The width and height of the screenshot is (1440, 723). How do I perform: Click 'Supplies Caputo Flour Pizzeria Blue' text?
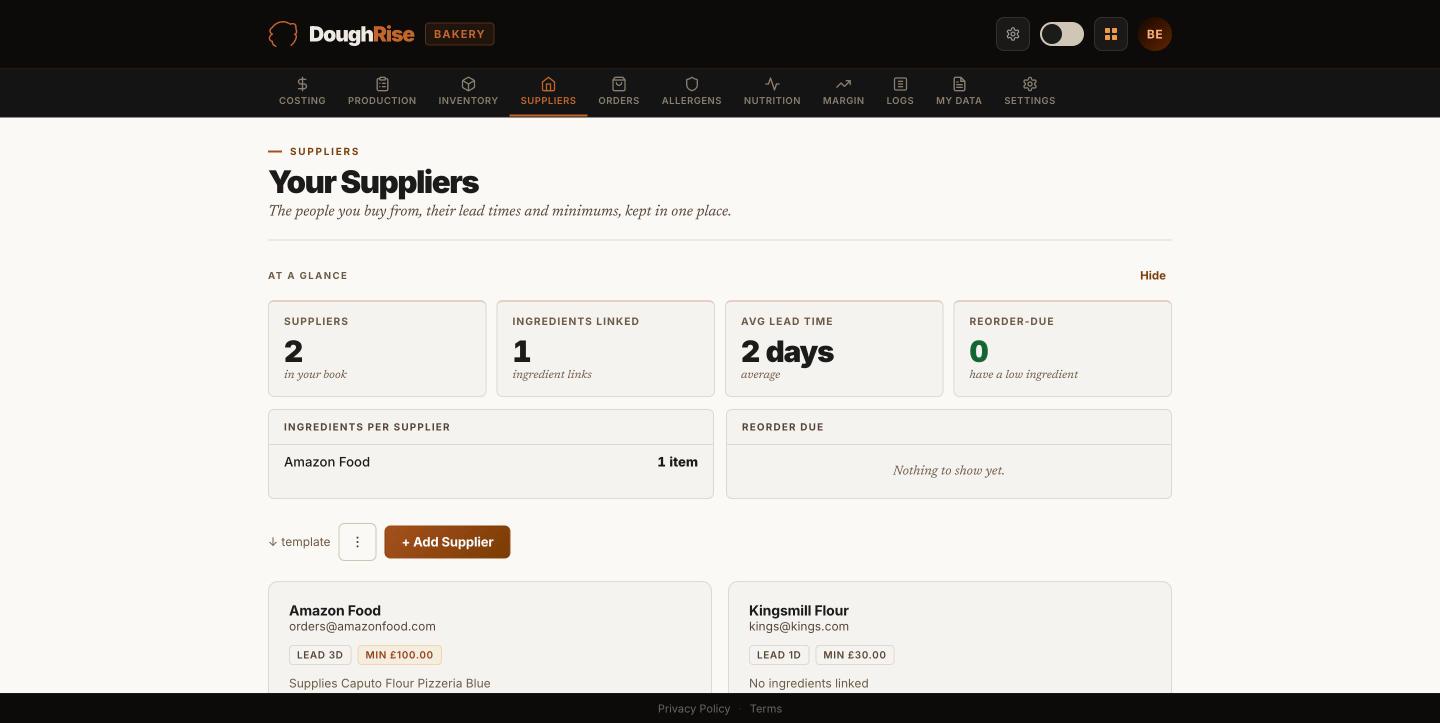tap(390, 683)
